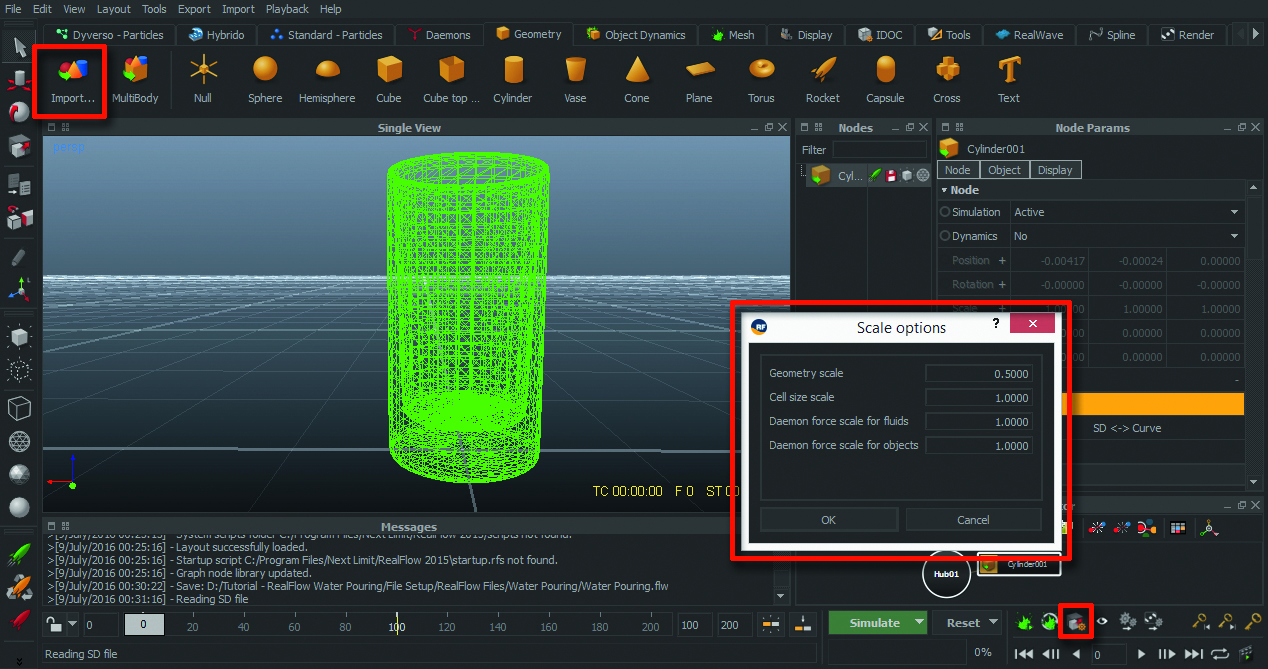Toggle the Cylinder node's red save/export icon
Screen dimensions: 1268x669
(x=890, y=175)
